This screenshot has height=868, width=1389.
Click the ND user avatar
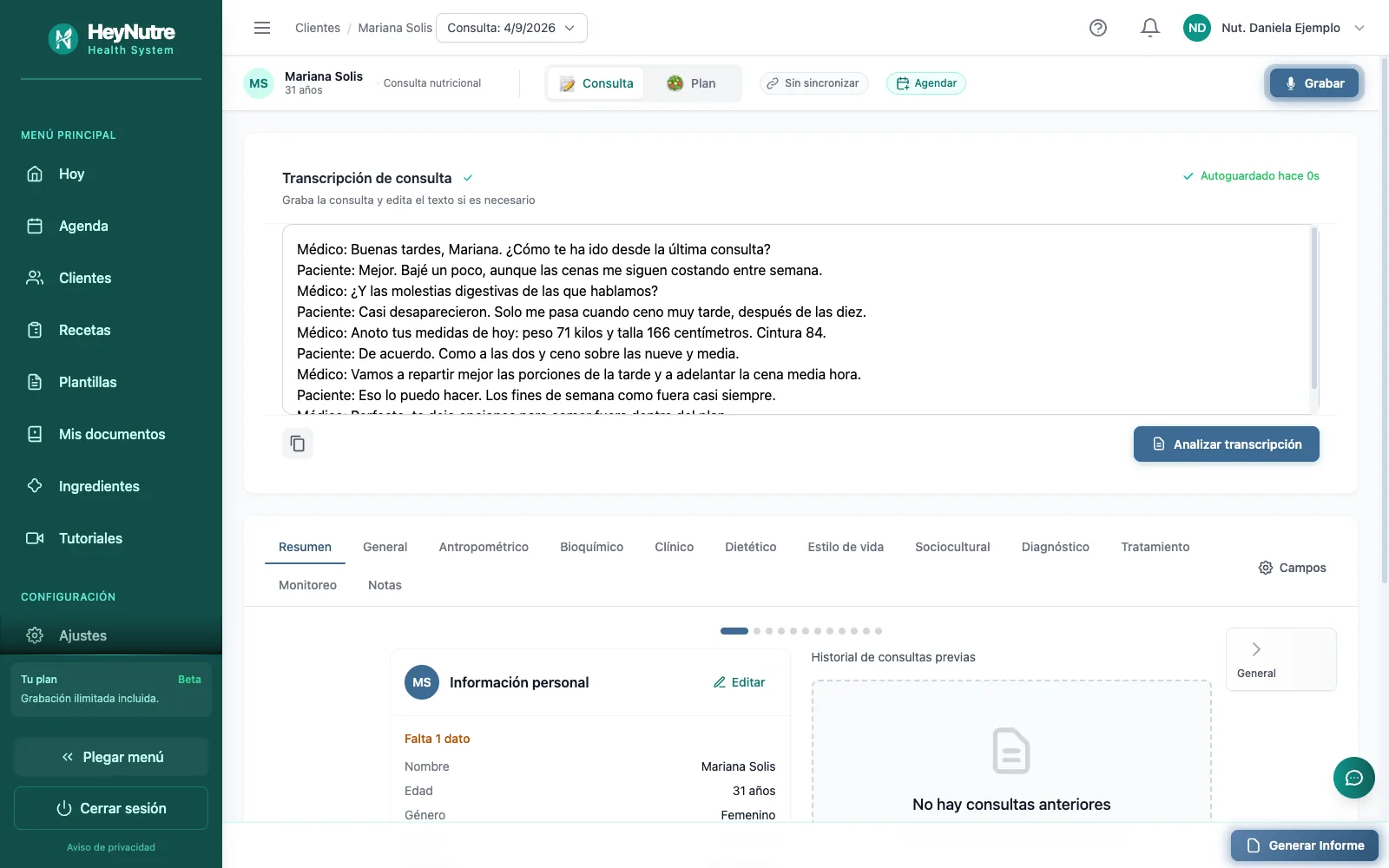coord(1197,28)
